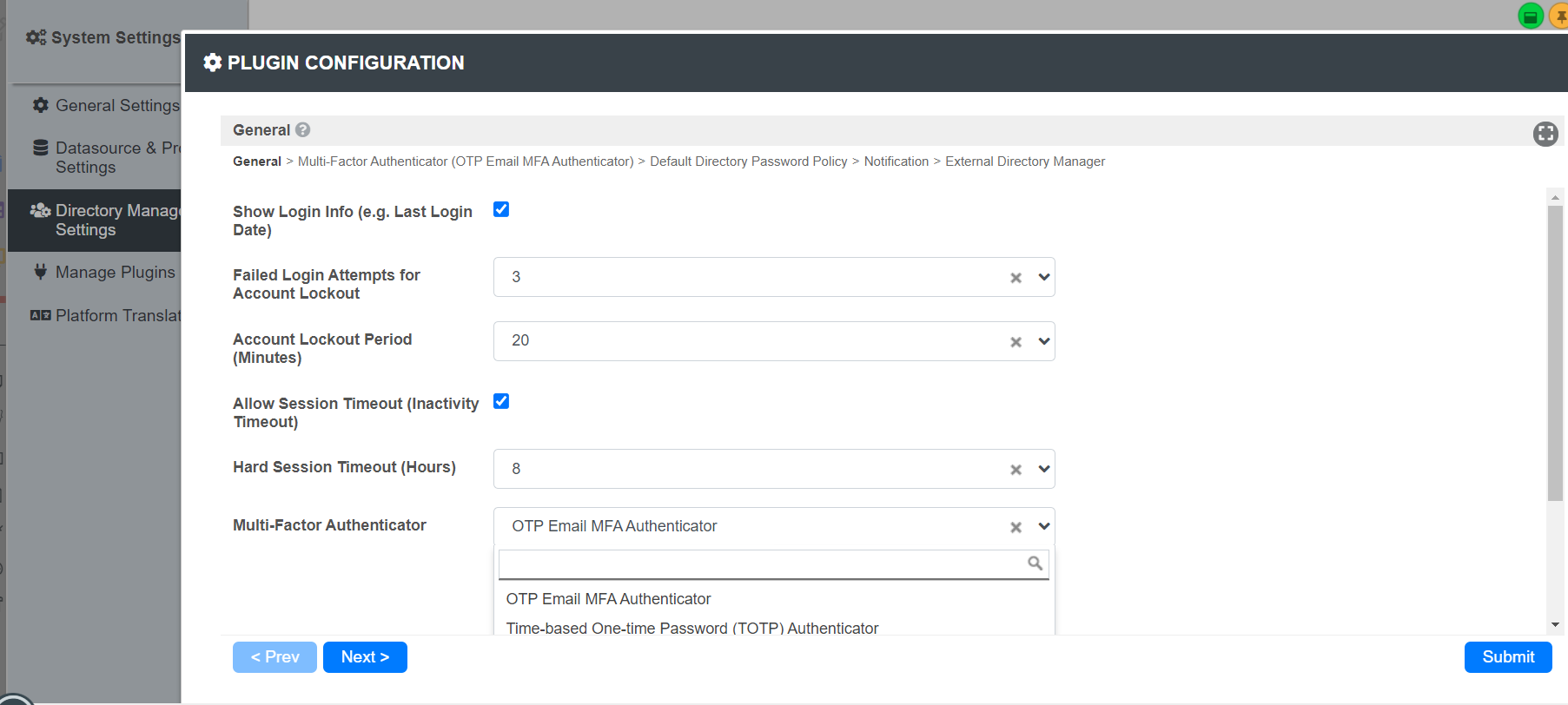Viewport: 1568px width, 705px height.
Task: Open Account Lockout Period dropdown
Action: [1044, 341]
